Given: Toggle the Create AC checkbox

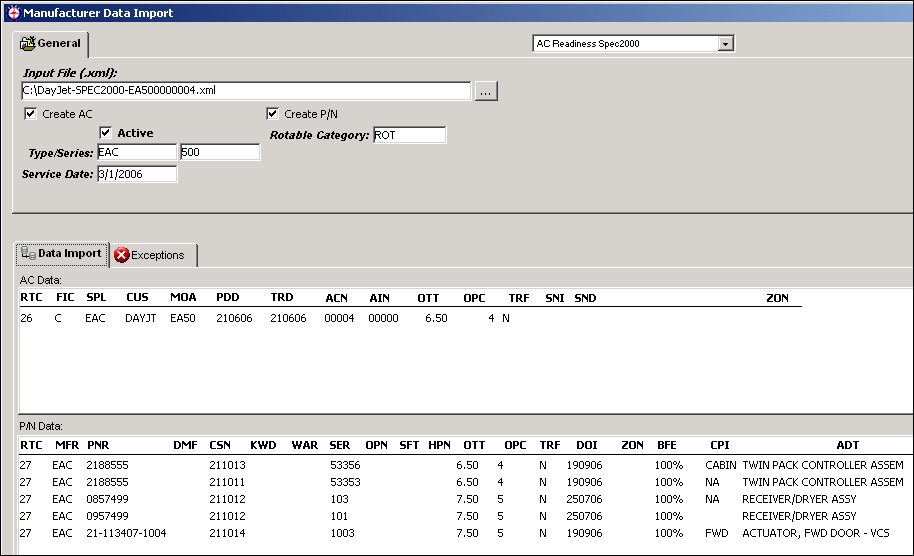Looking at the screenshot, I should pyautogui.click(x=30, y=114).
